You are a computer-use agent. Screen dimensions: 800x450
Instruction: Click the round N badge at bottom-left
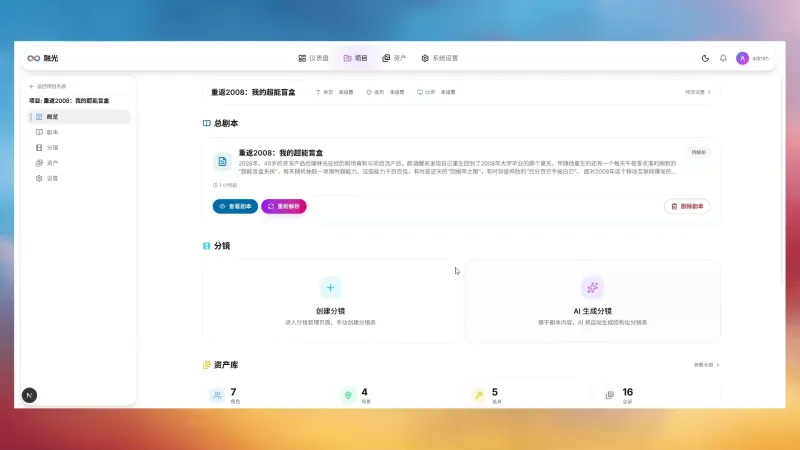click(x=29, y=395)
